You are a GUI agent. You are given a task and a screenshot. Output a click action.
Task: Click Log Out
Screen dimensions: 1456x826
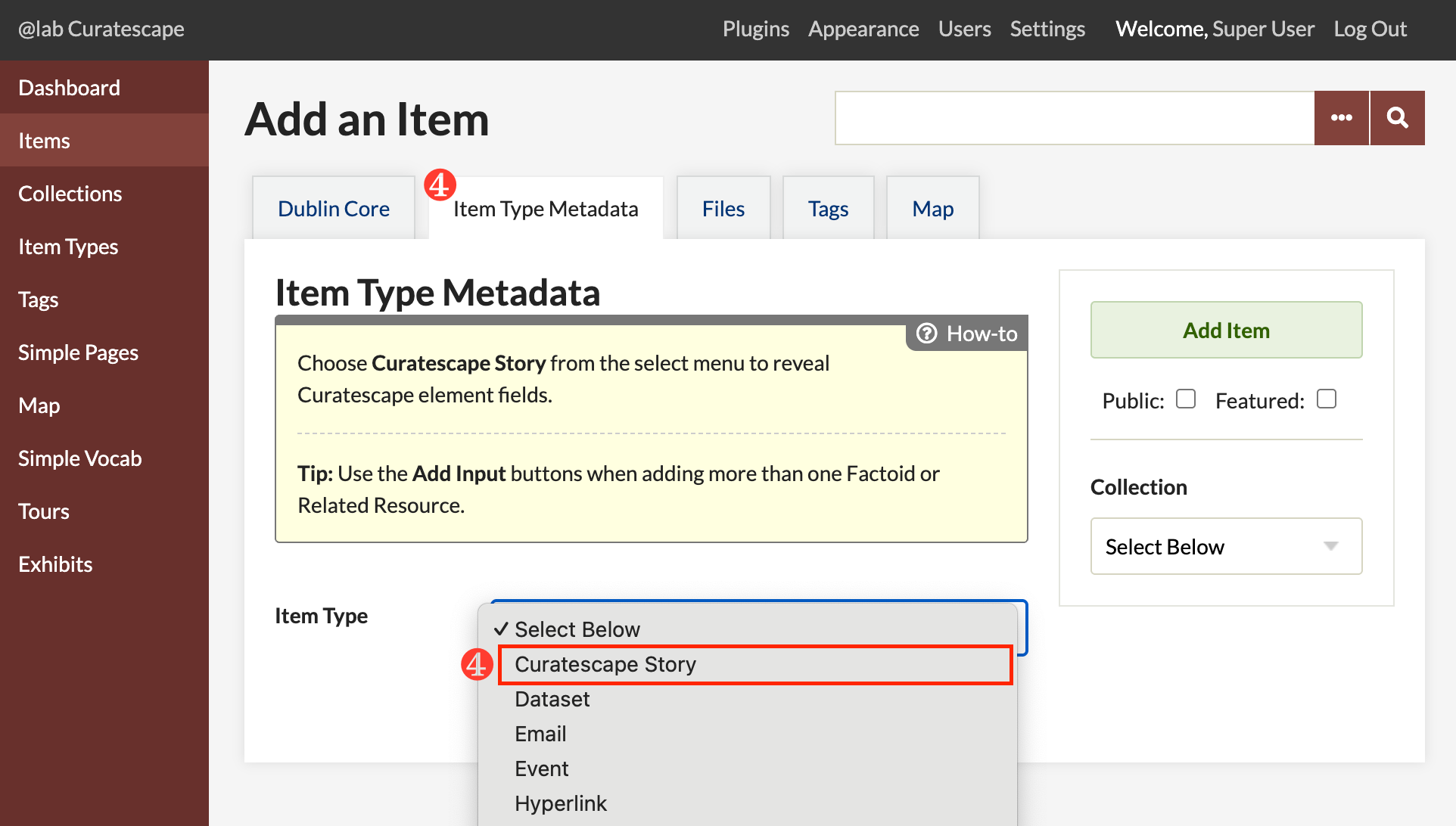pyautogui.click(x=1370, y=29)
